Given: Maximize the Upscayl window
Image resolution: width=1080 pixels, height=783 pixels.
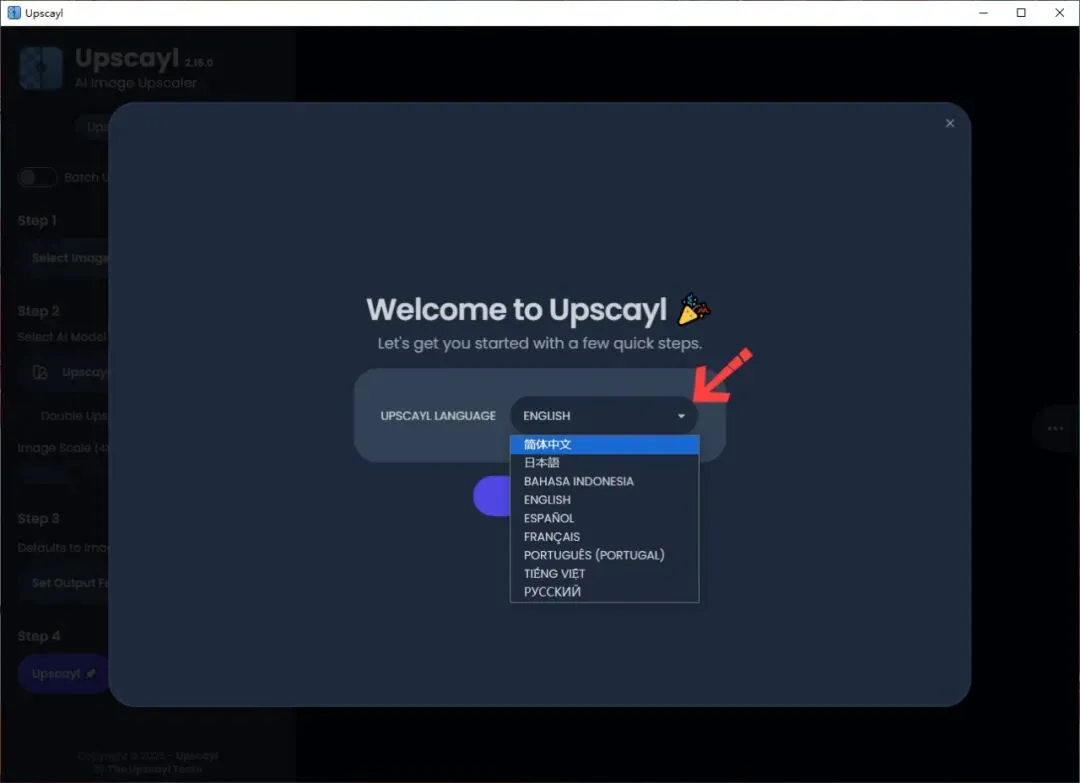Looking at the screenshot, I should click(1021, 12).
